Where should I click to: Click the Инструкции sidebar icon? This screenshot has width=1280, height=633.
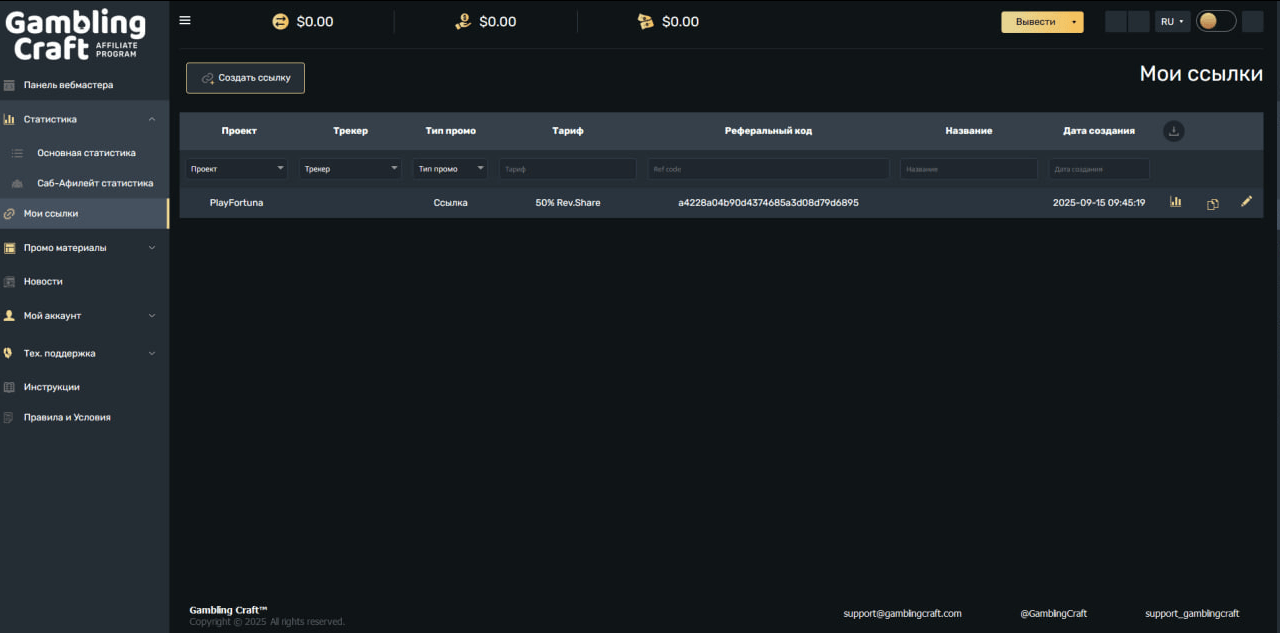pos(9,387)
